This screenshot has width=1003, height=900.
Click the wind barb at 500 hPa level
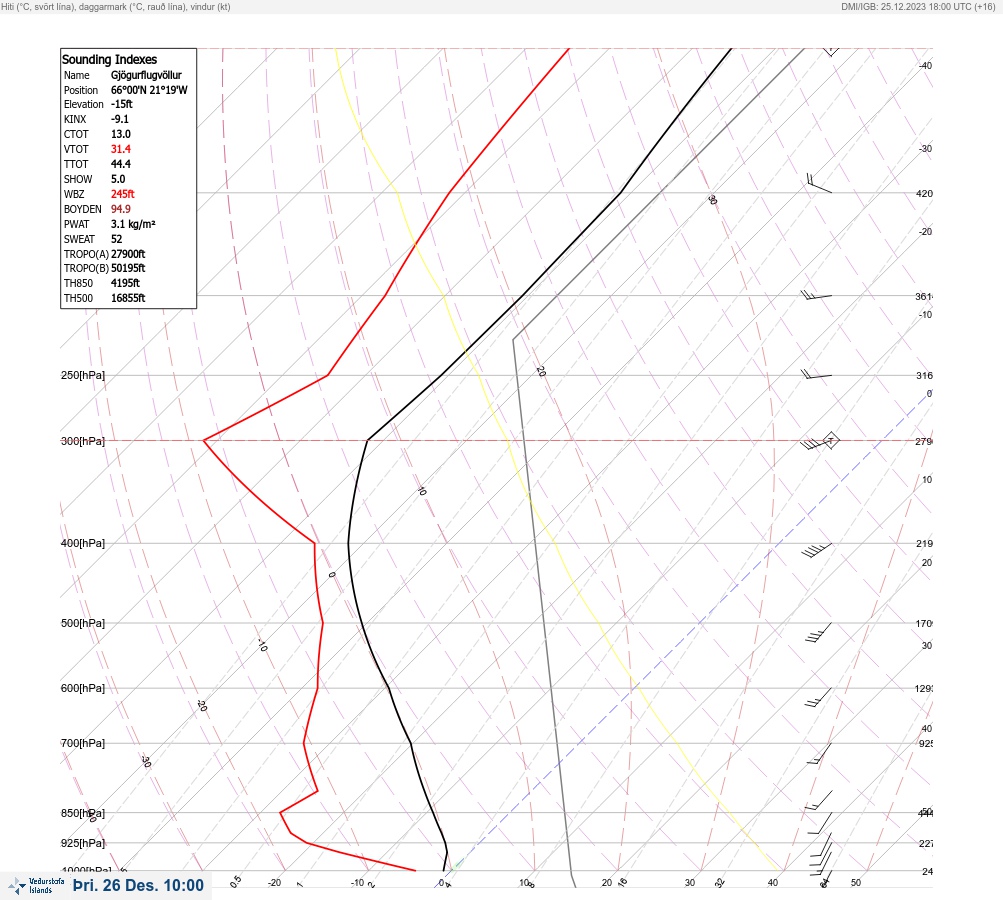coord(818,633)
